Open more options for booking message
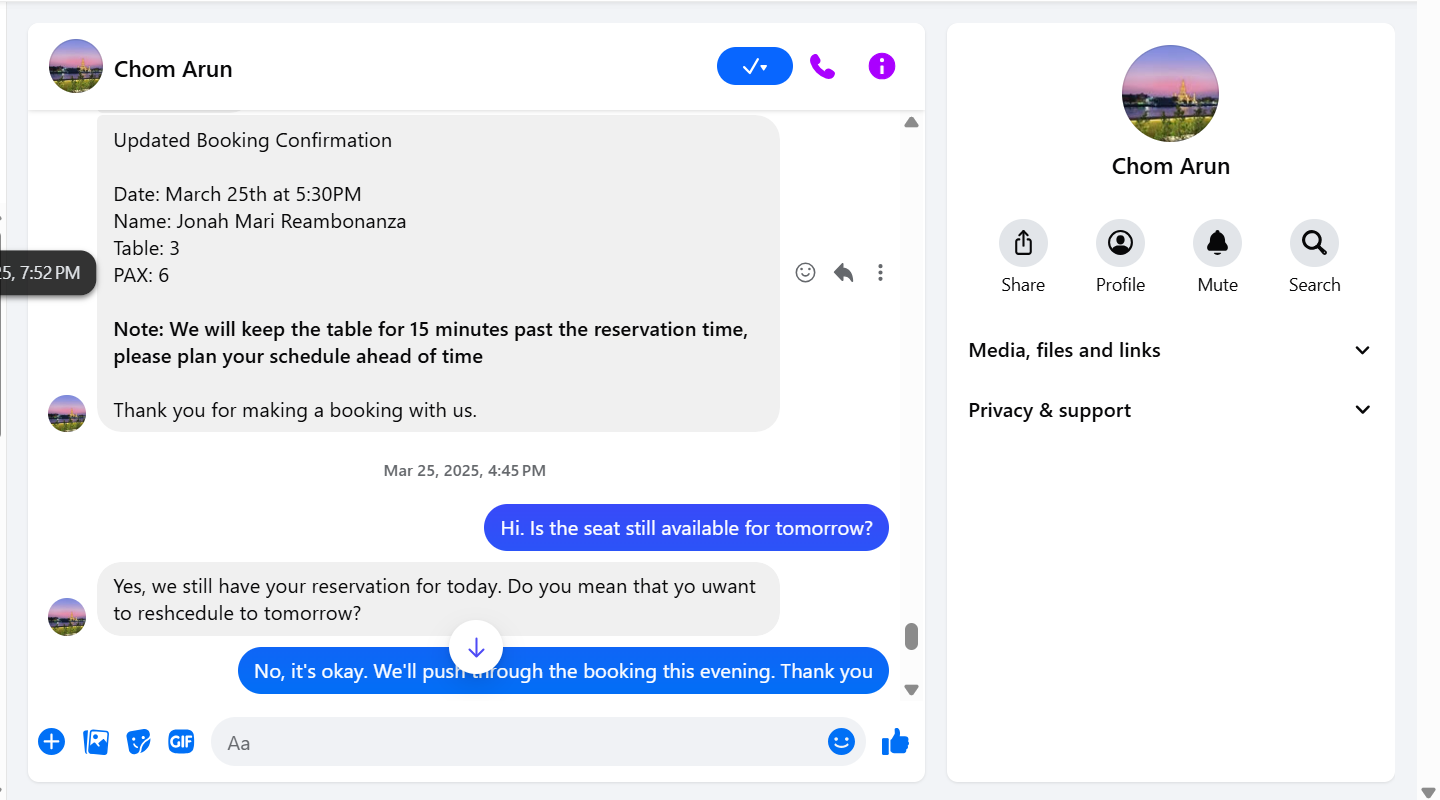The image size is (1440, 800). [880, 272]
